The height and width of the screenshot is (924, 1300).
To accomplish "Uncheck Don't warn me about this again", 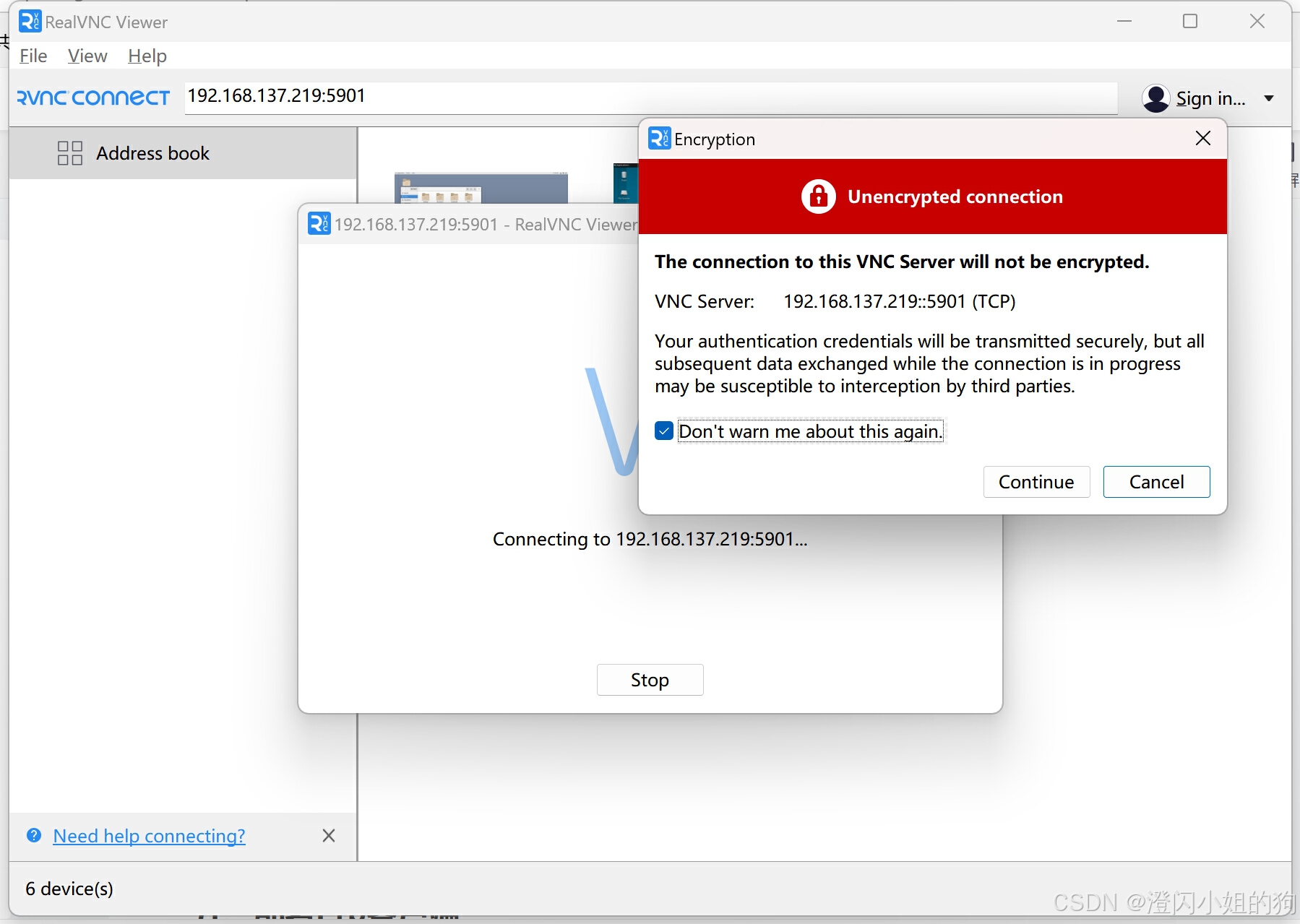I will click(x=664, y=431).
